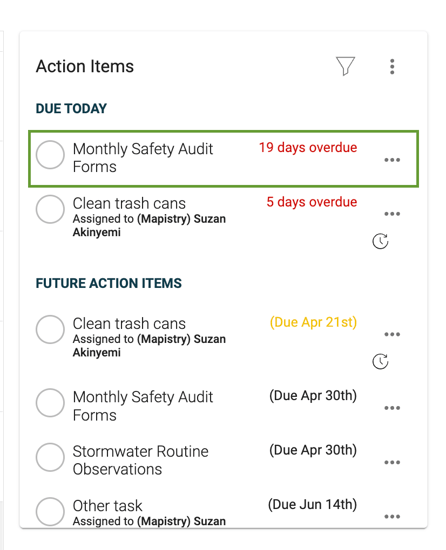Open options for Clean trash cans due Apr 21st
Image resolution: width=446 pixels, height=550 pixels.
392,334
